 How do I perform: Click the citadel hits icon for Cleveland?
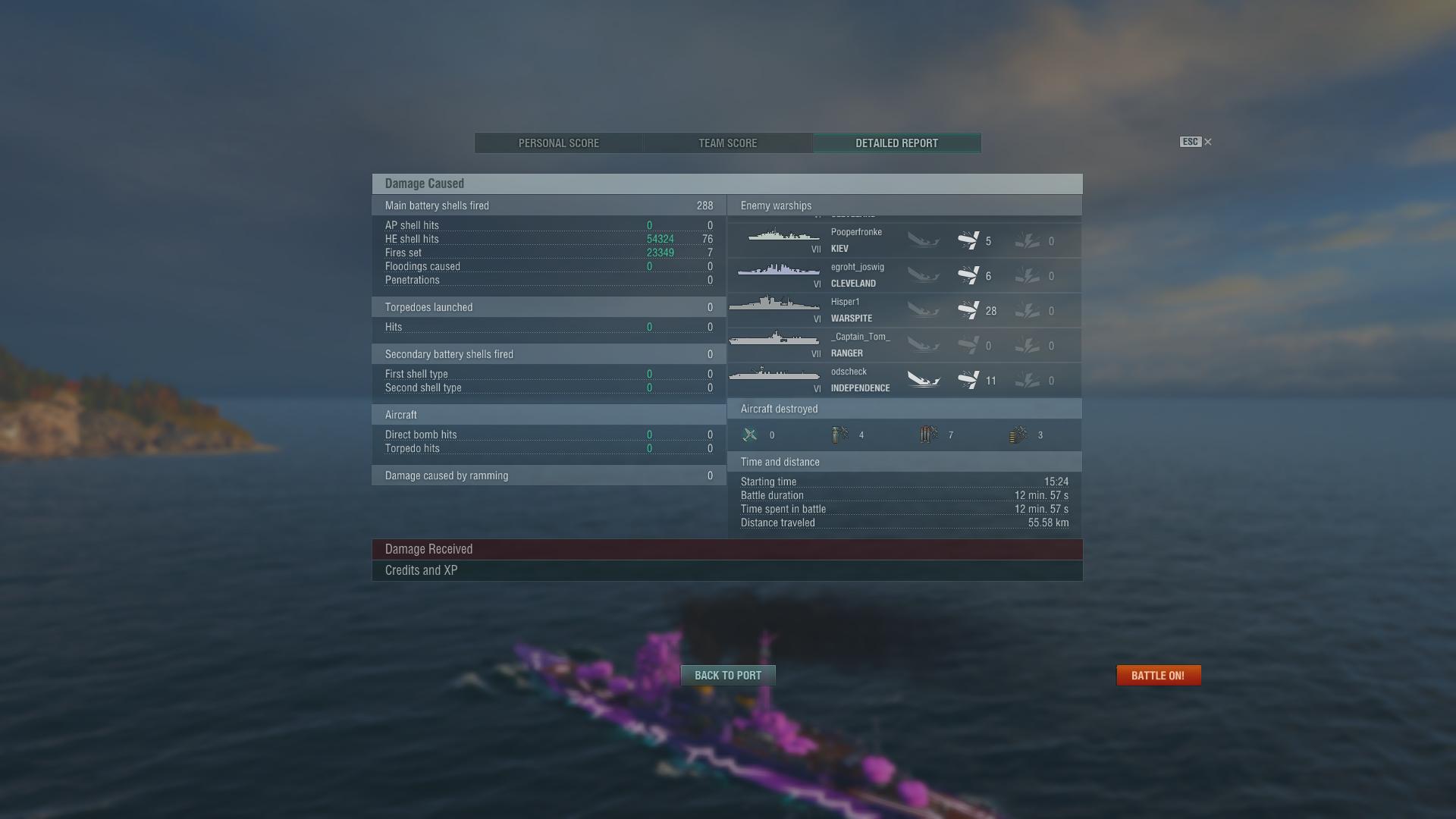(1027, 275)
